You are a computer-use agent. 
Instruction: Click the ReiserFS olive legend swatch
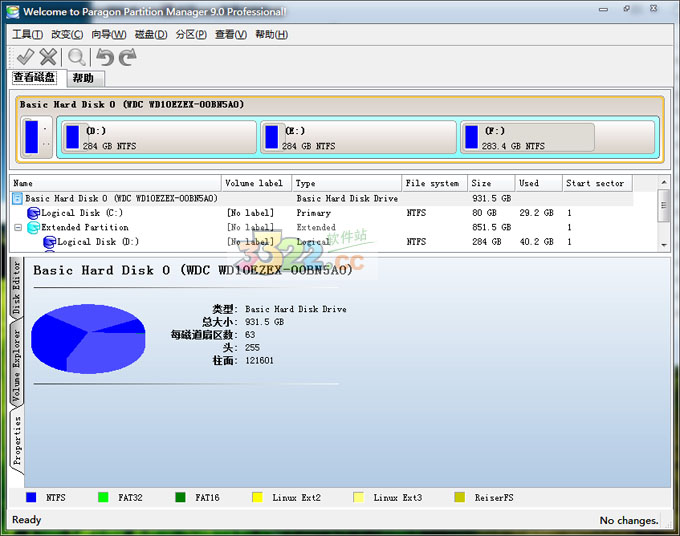tap(460, 497)
